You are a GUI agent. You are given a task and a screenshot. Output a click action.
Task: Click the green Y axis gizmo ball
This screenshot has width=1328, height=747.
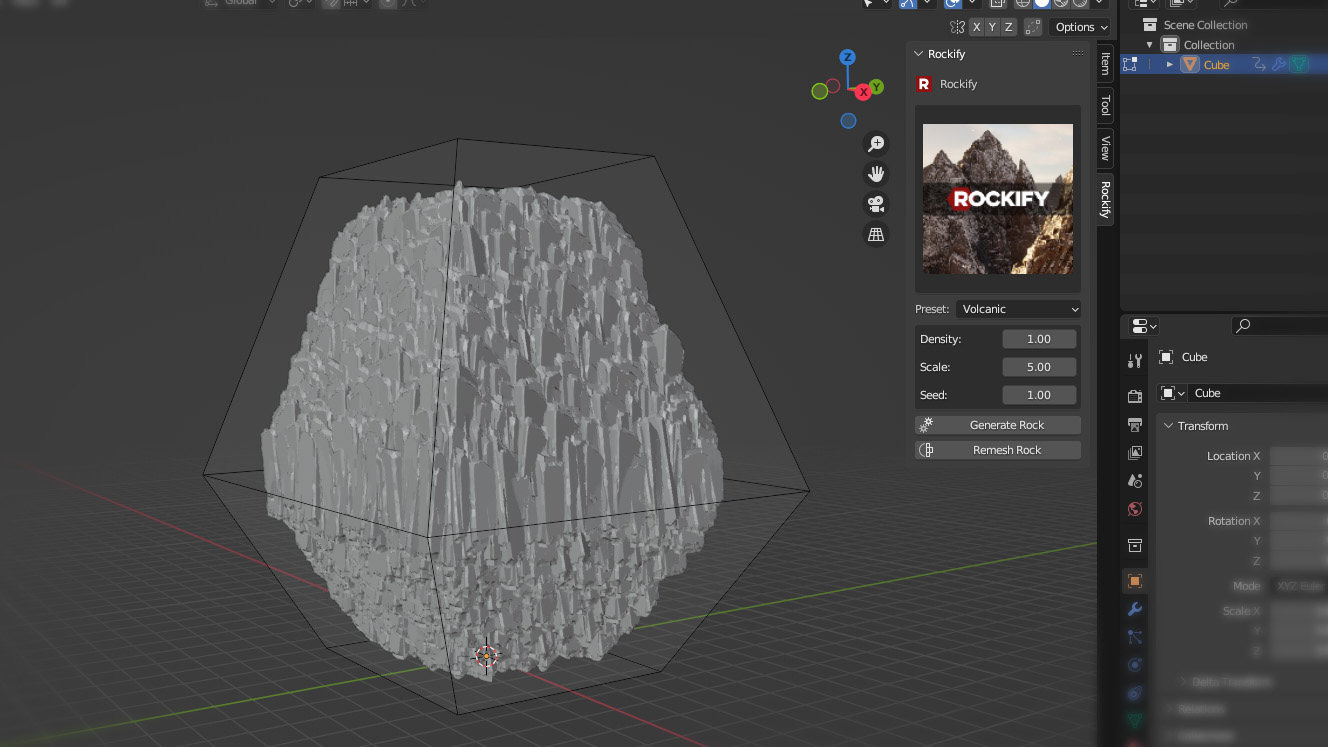876,87
